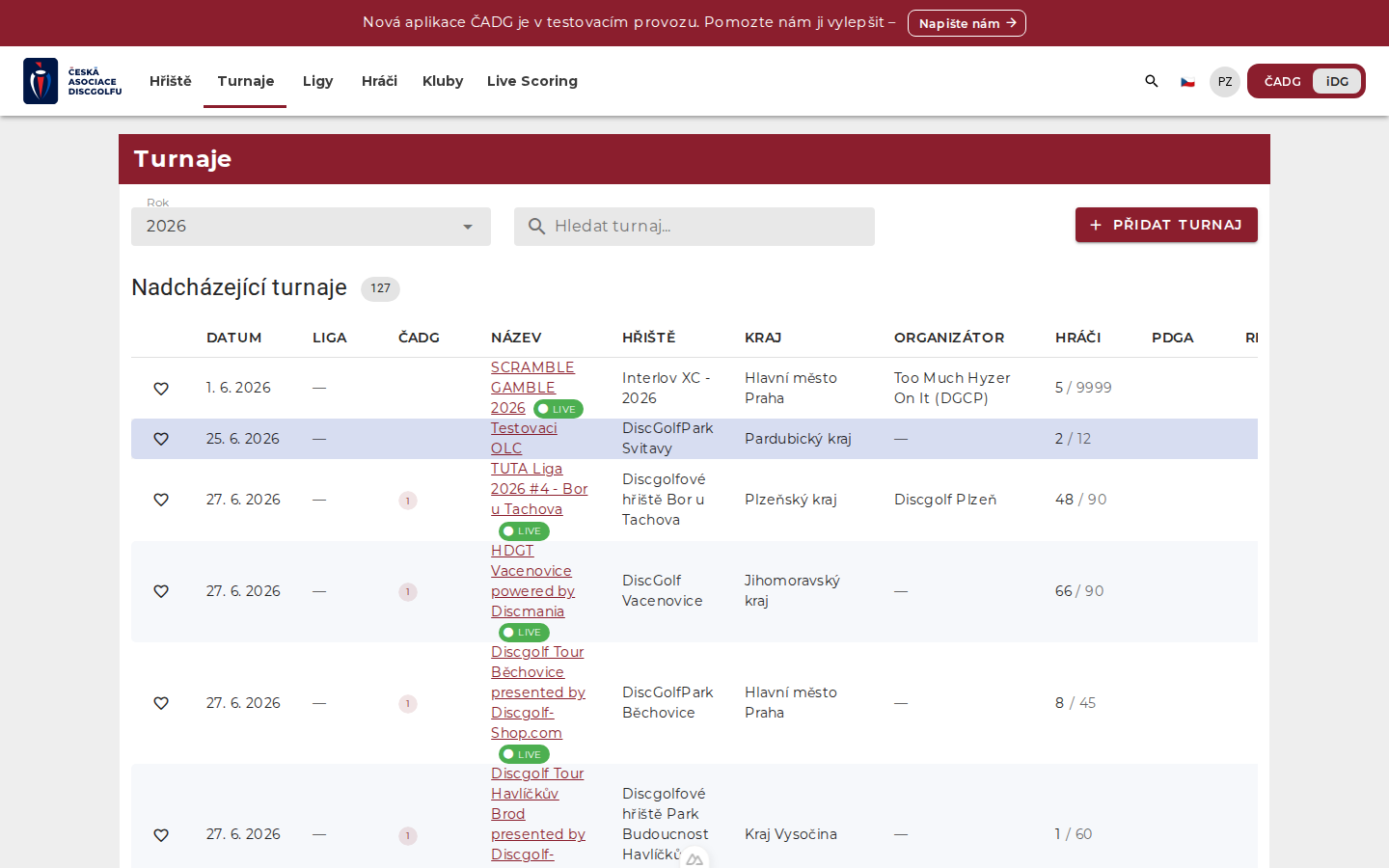Open the Live Scoring menu item
This screenshot has width=1389, height=868.
(x=532, y=81)
